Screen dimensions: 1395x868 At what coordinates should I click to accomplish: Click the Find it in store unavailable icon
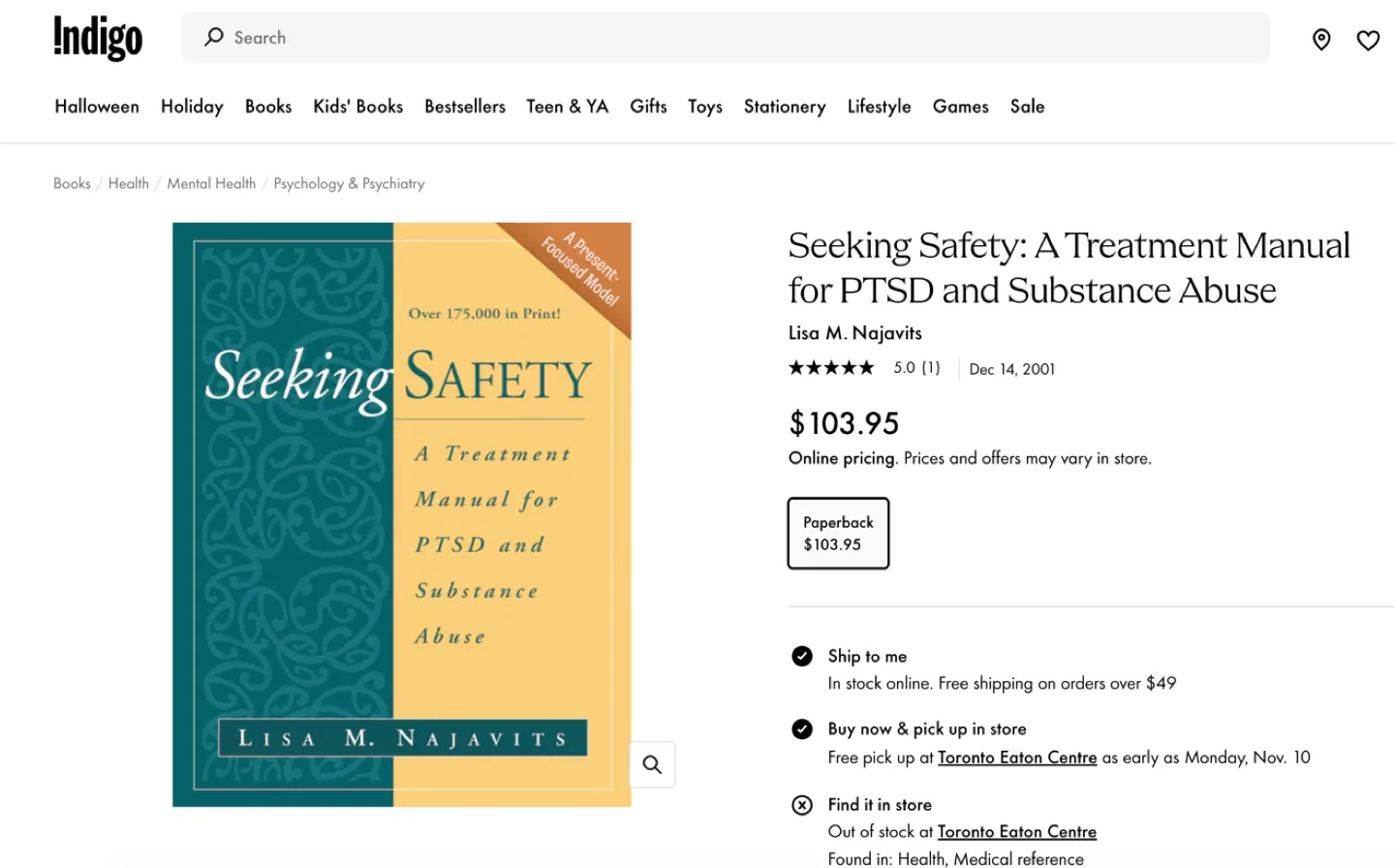pos(802,805)
